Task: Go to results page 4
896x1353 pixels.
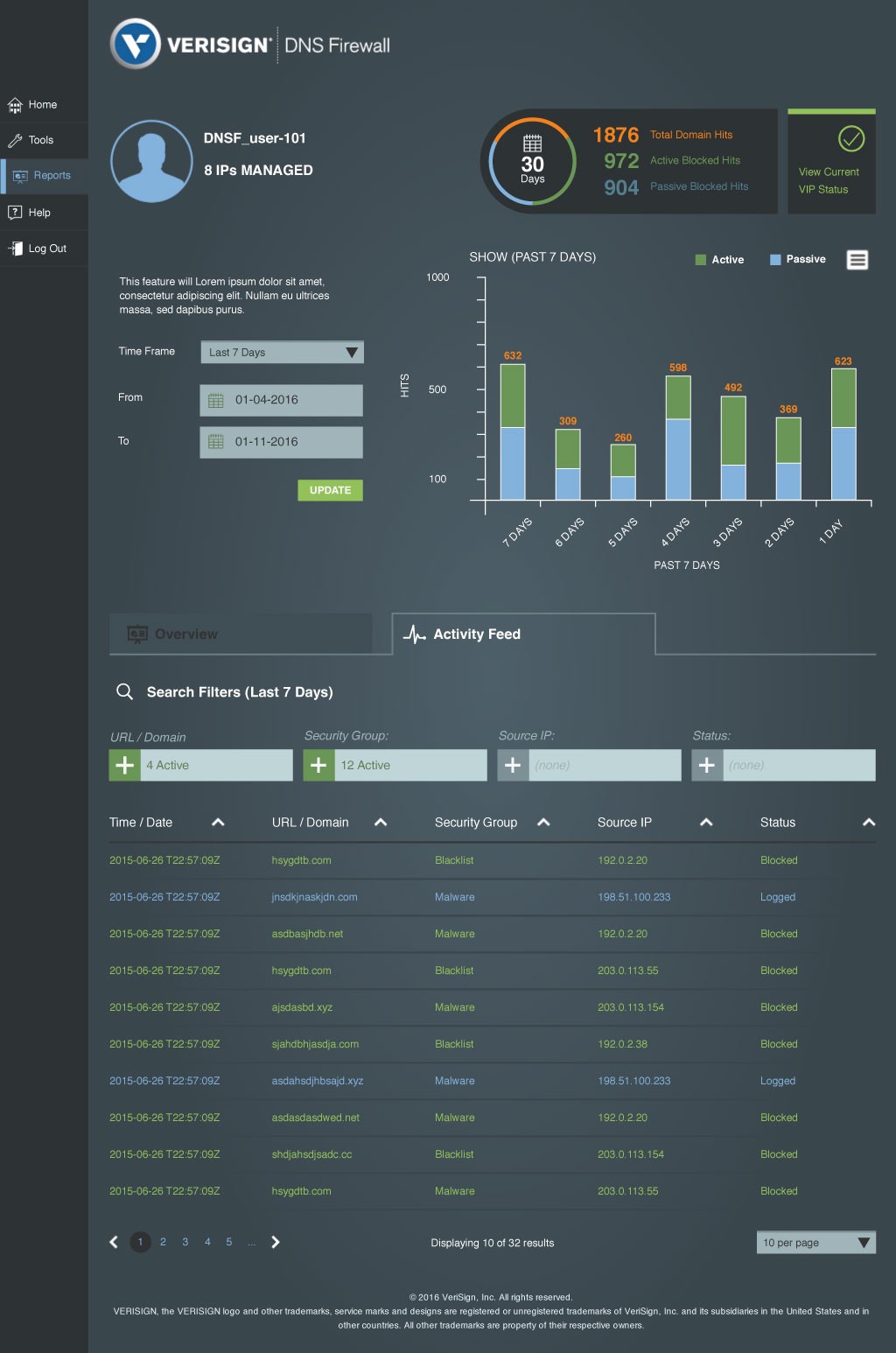Action: point(207,1242)
